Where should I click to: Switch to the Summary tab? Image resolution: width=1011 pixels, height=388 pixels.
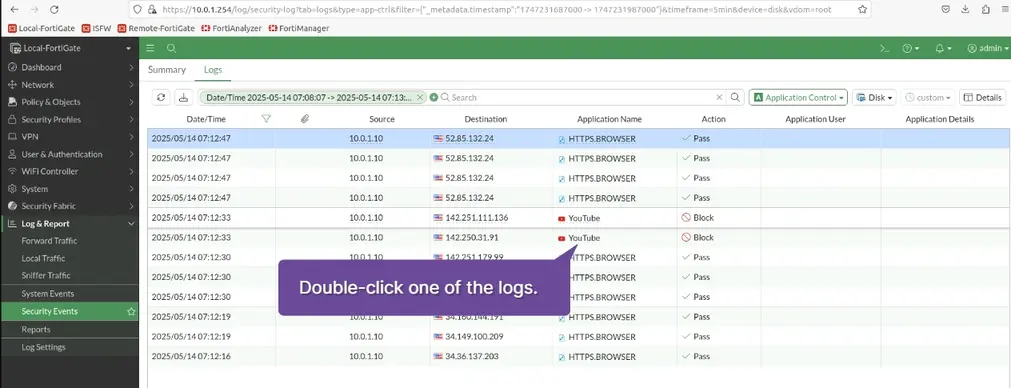coord(166,70)
